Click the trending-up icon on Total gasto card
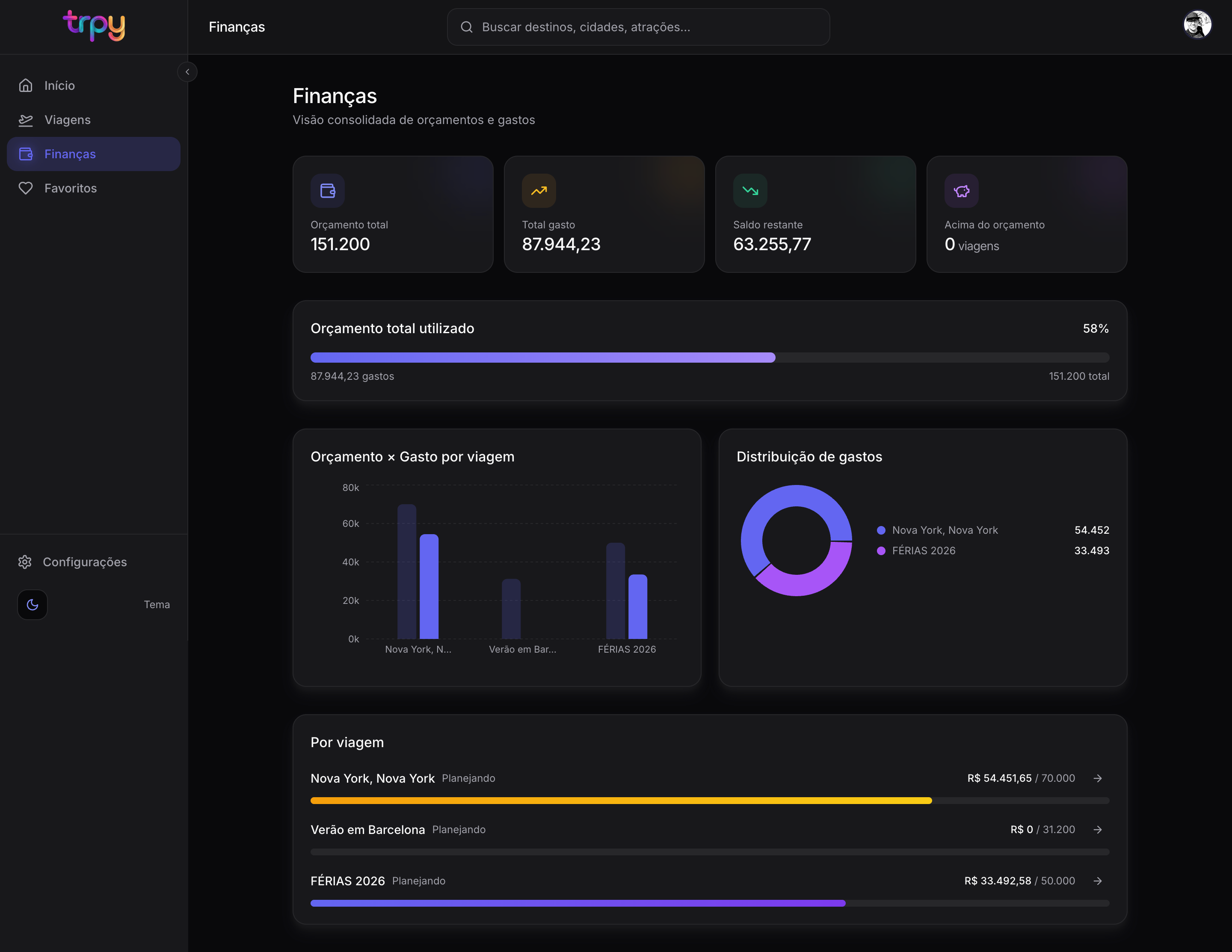This screenshot has height=952, width=1232. (539, 191)
